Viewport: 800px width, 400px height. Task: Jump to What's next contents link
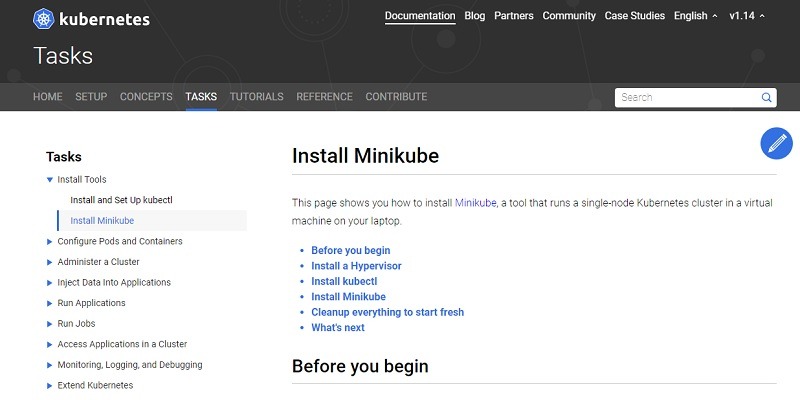[338, 328]
